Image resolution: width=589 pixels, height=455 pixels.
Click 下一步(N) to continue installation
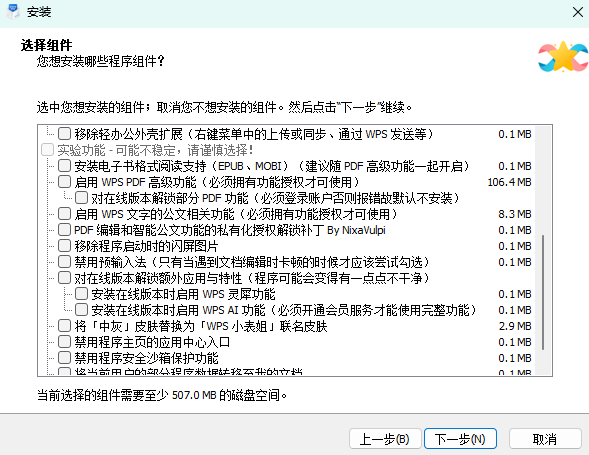[x=460, y=439]
